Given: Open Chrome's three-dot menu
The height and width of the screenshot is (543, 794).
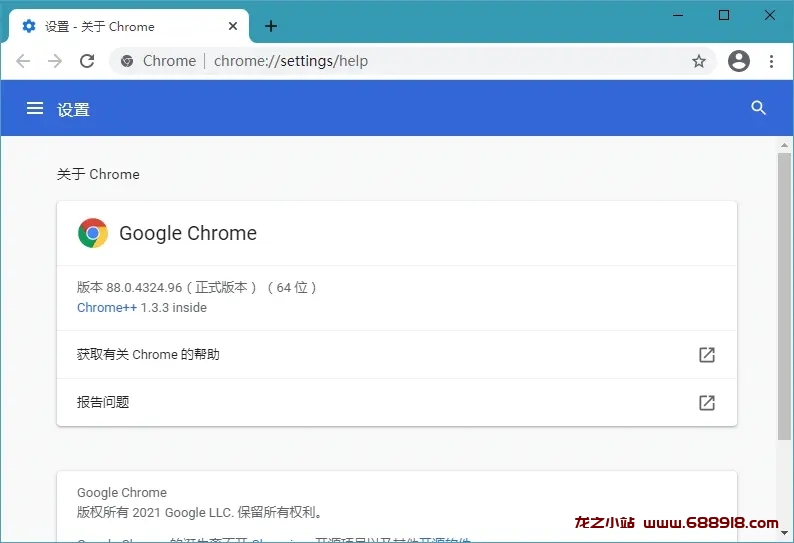Looking at the screenshot, I should [x=771, y=61].
